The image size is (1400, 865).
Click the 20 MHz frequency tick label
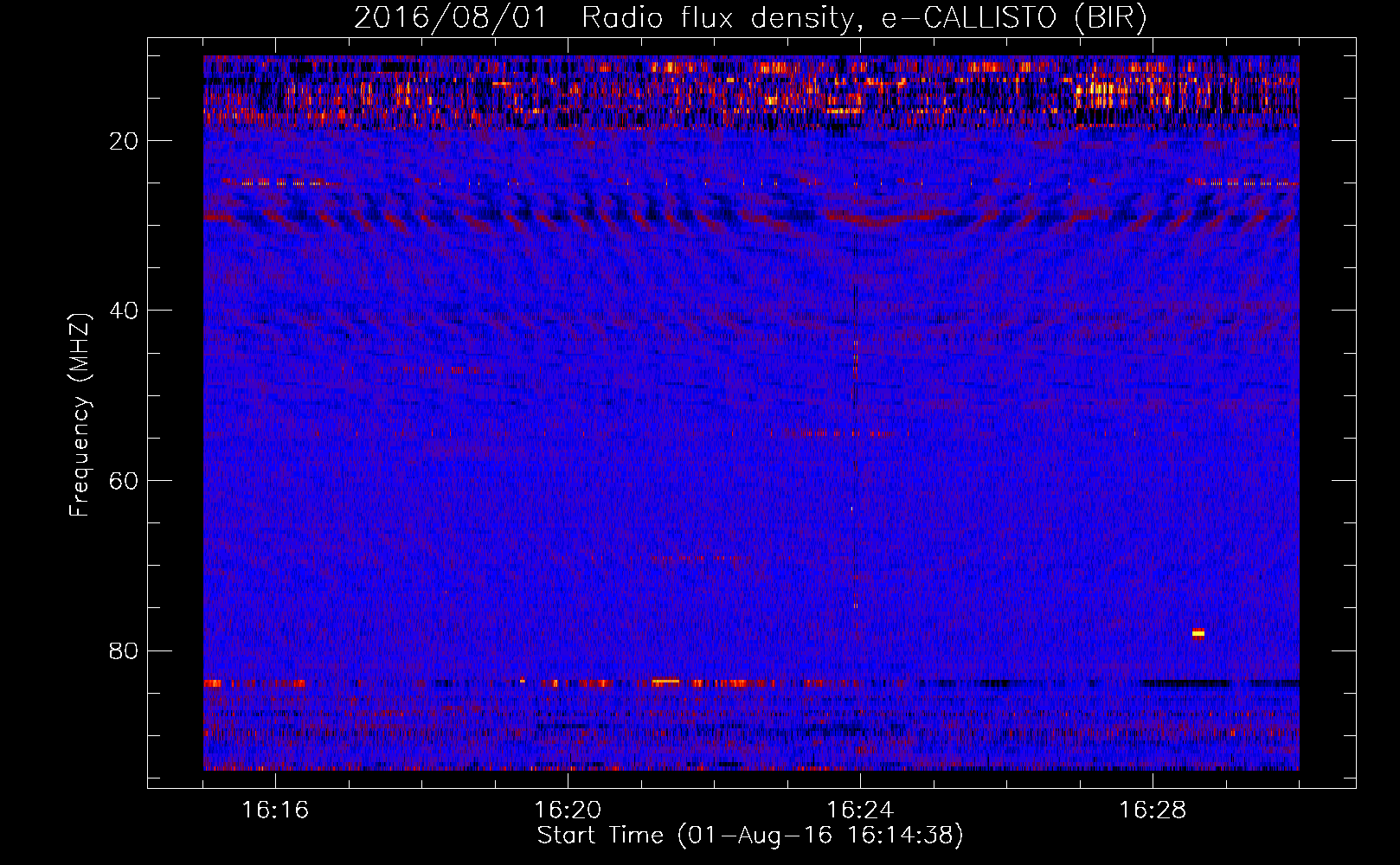[124, 141]
